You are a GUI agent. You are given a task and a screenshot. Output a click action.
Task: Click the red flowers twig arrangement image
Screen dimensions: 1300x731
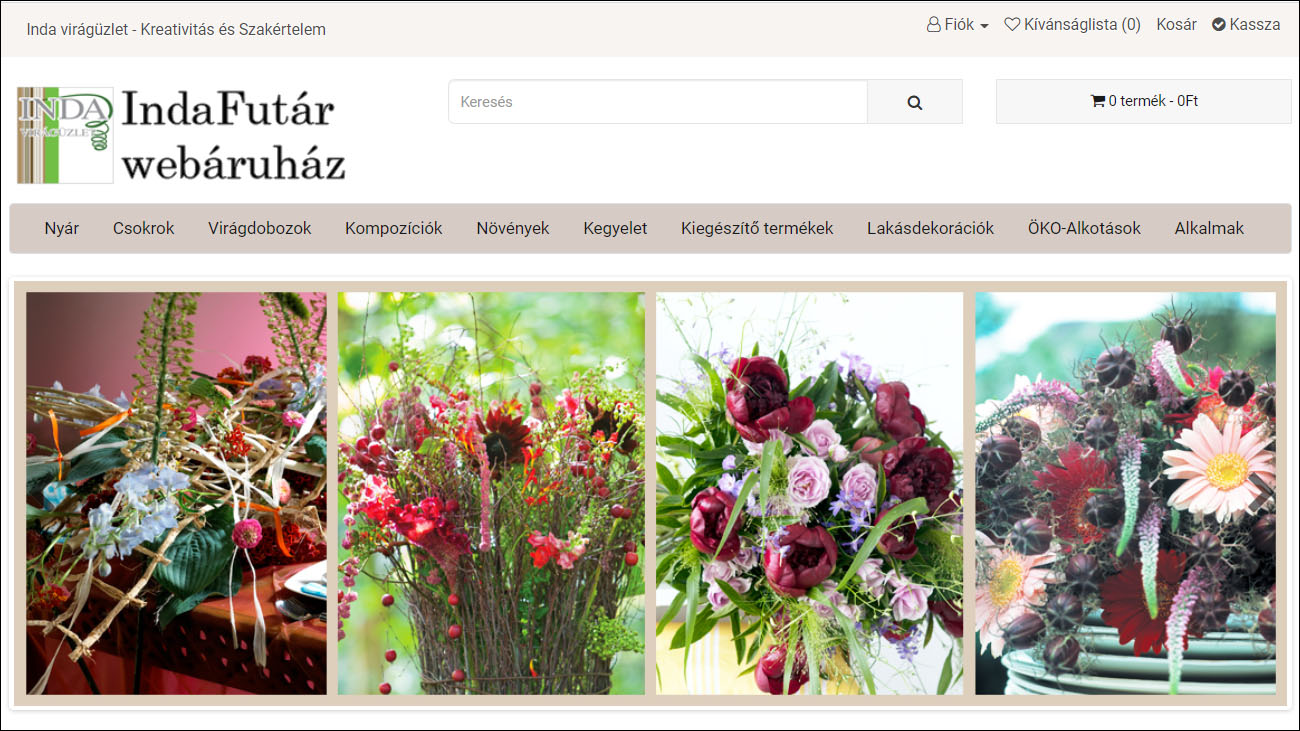(491, 493)
